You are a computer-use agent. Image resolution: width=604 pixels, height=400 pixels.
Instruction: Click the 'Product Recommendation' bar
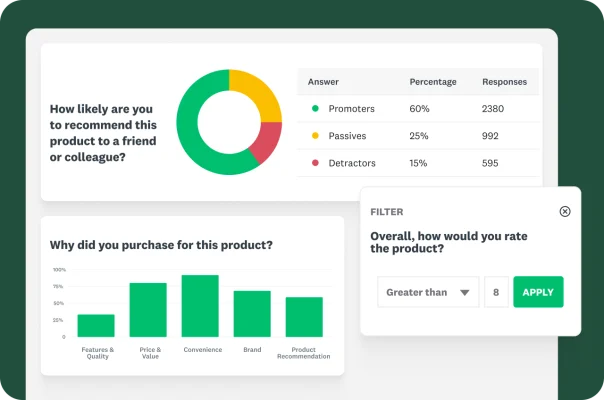click(304, 317)
